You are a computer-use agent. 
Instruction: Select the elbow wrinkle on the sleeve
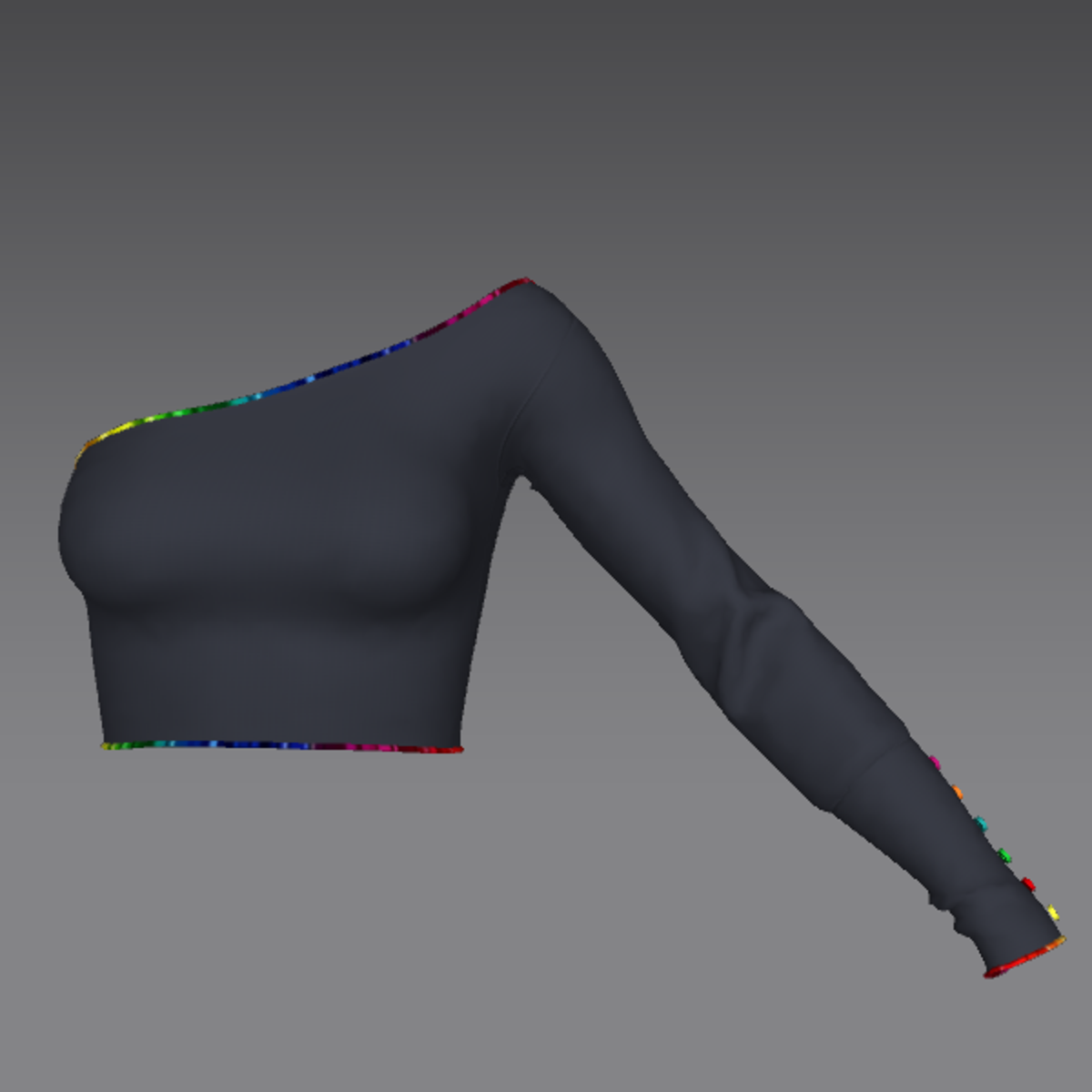pos(755,637)
